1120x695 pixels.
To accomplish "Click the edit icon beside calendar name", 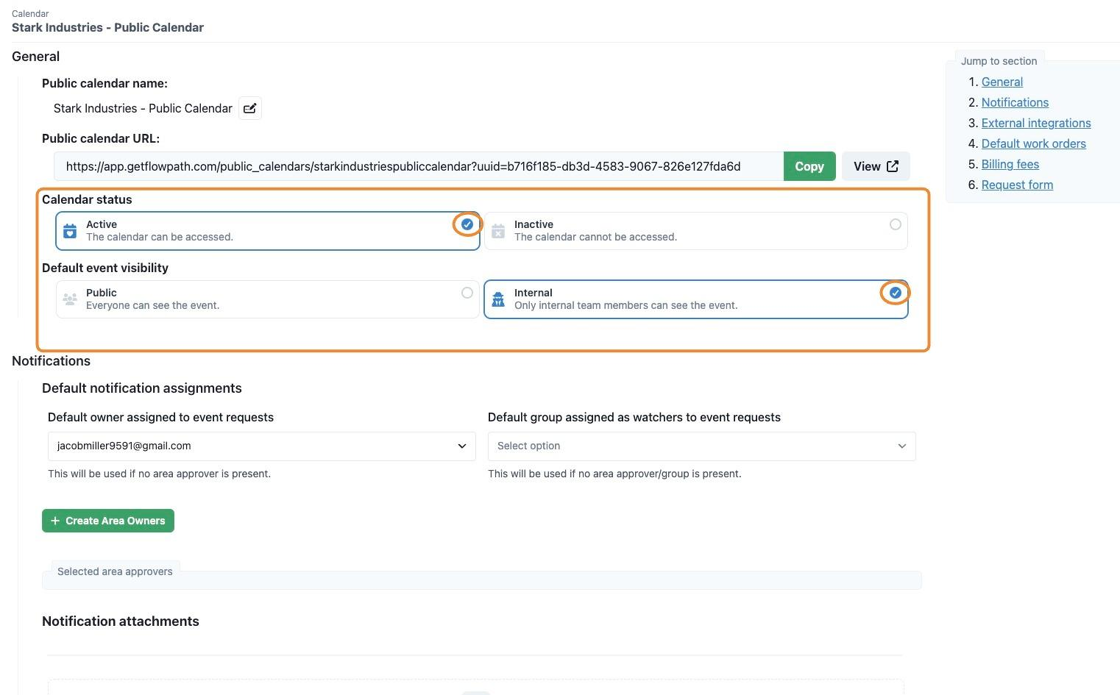I will [x=249, y=109].
